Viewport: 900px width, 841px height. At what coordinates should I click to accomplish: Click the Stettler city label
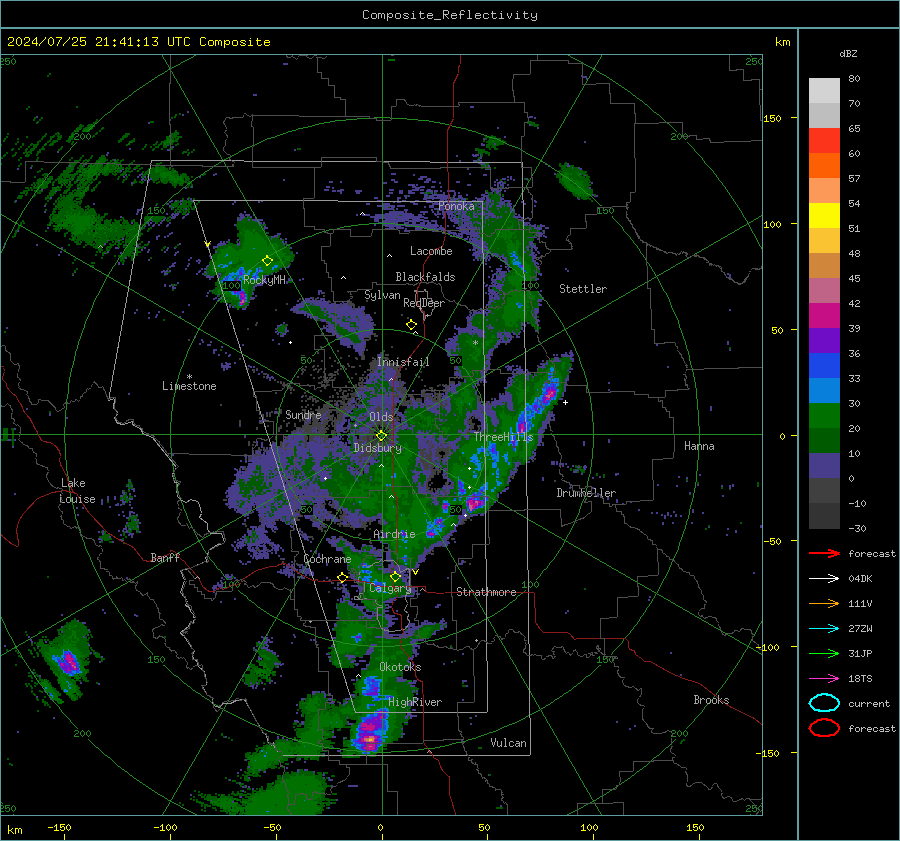coord(583,289)
